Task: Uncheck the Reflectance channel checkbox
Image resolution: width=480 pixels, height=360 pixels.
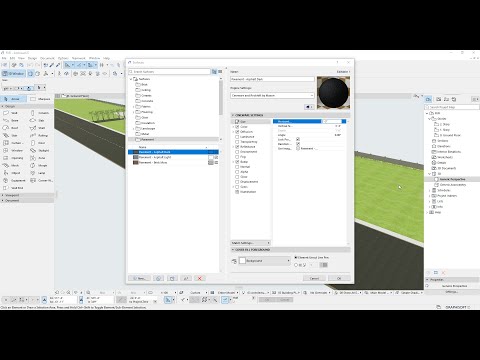Action: click(x=237, y=147)
